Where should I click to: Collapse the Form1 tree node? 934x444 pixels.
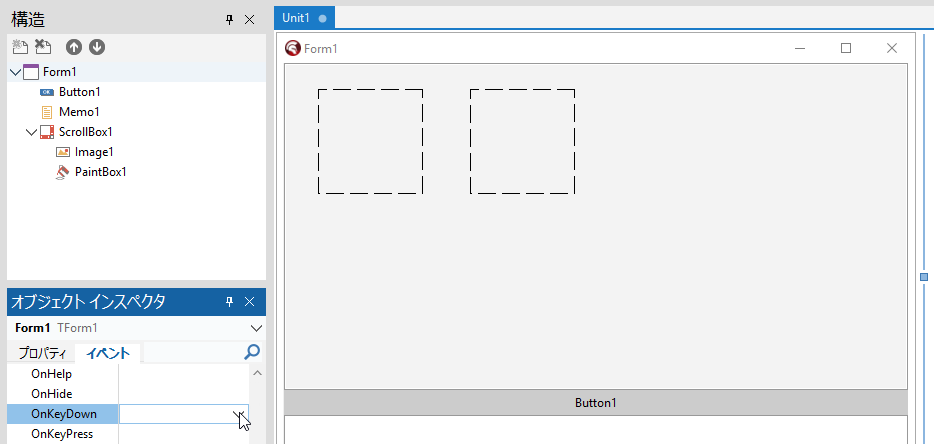point(15,72)
